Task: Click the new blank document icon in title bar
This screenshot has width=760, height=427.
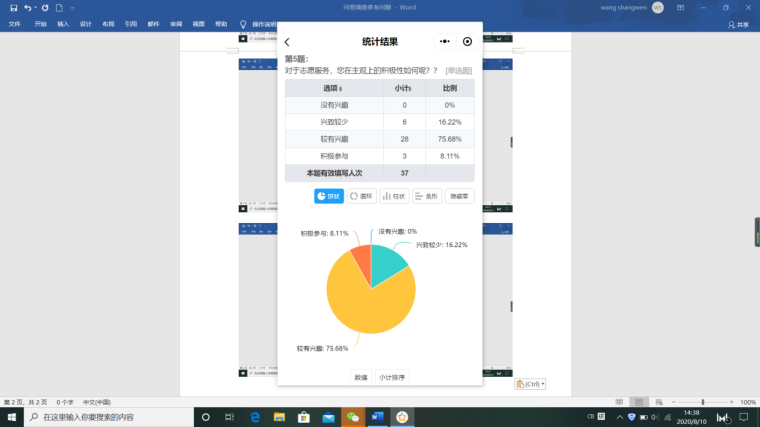Action: pyautogui.click(x=59, y=7)
